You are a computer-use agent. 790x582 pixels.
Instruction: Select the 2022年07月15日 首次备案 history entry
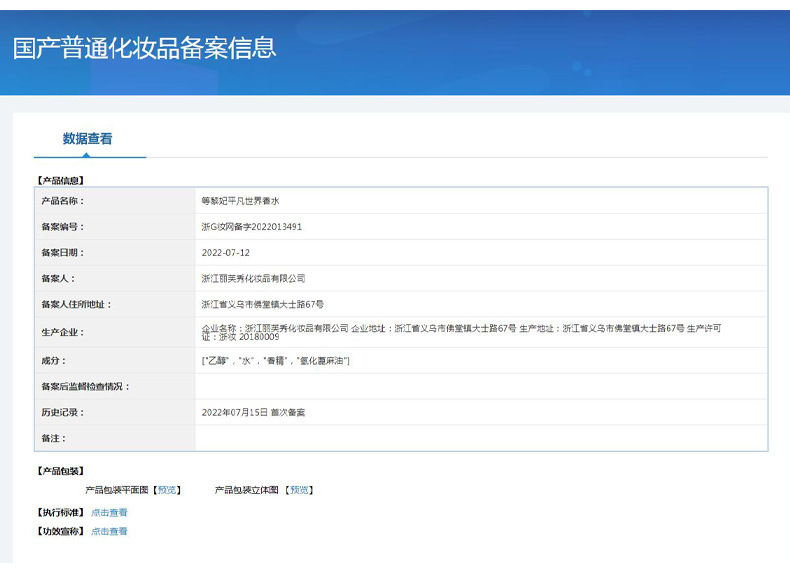[x=253, y=413]
